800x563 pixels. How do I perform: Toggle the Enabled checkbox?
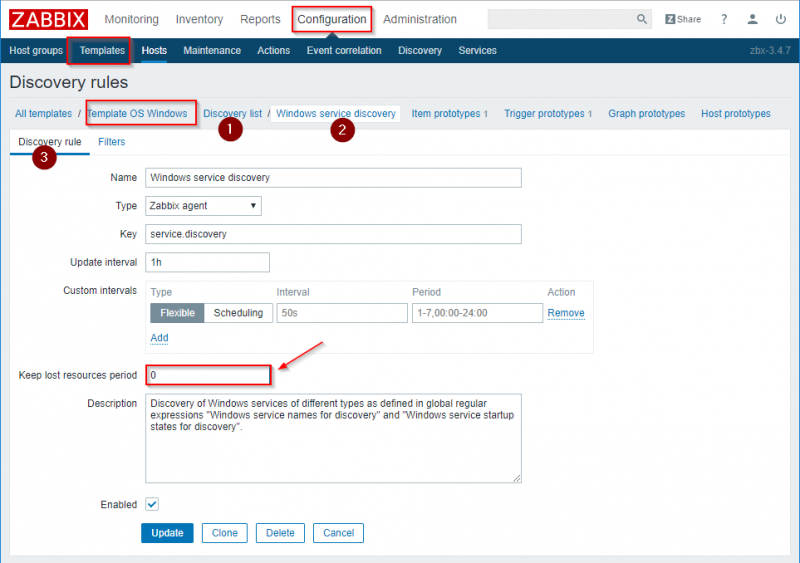(x=152, y=504)
